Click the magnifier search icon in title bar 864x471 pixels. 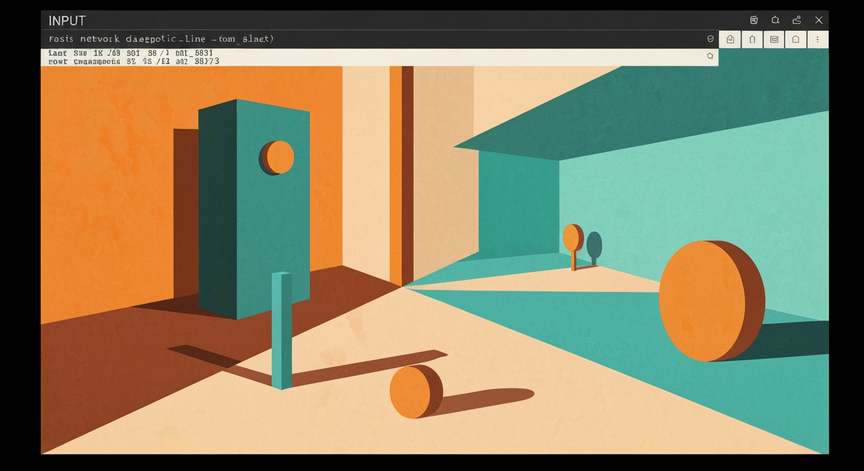tap(775, 20)
